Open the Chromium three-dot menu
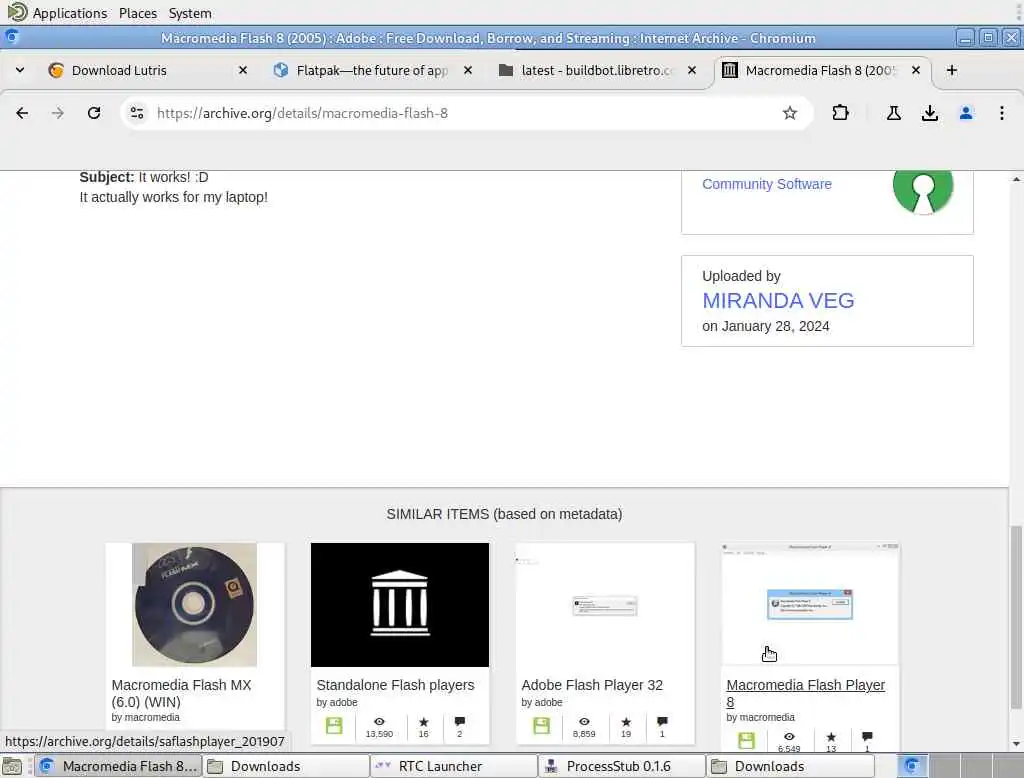Image resolution: width=1024 pixels, height=778 pixels. click(1001, 113)
